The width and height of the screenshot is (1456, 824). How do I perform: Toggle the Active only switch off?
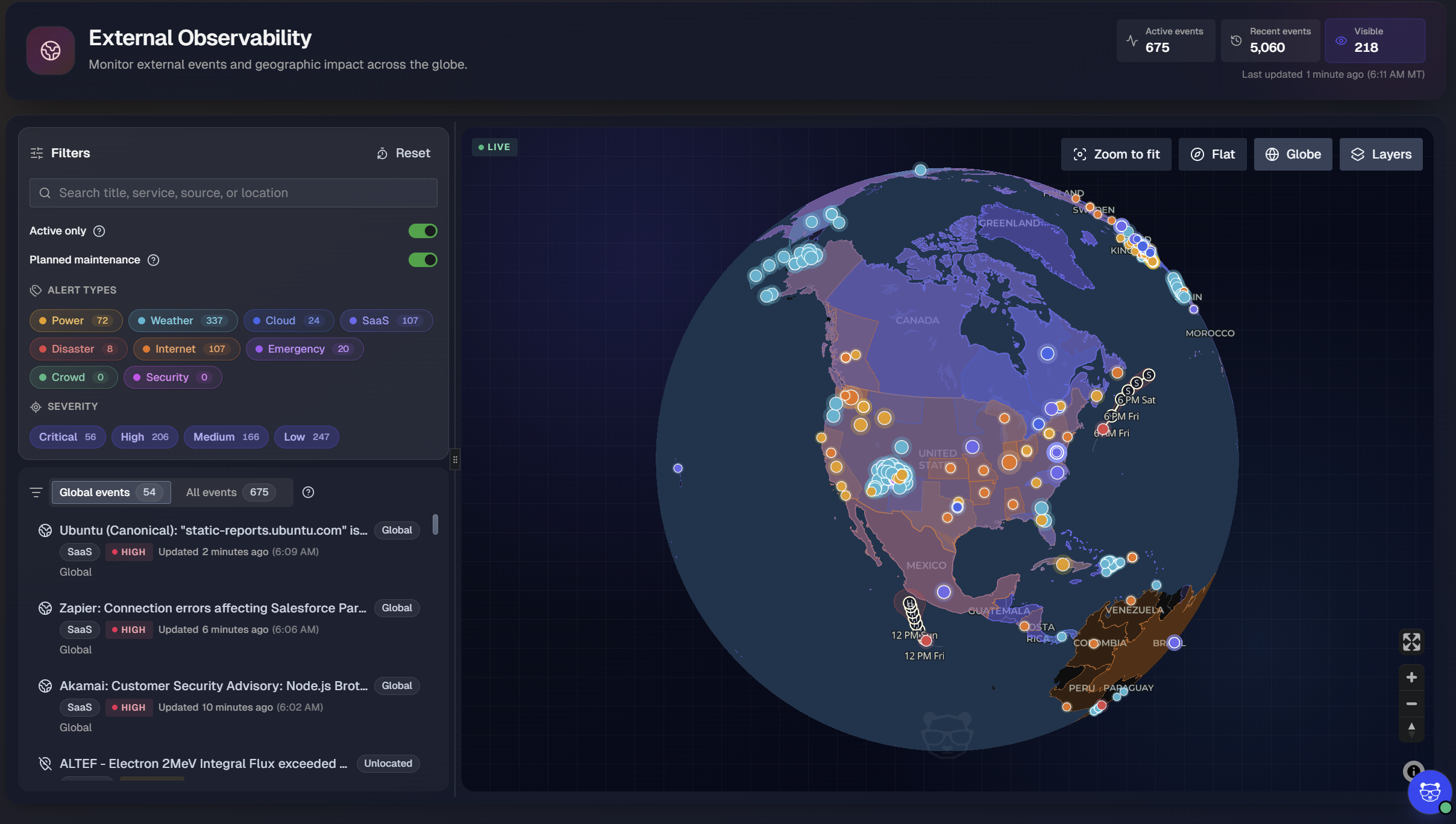click(422, 231)
